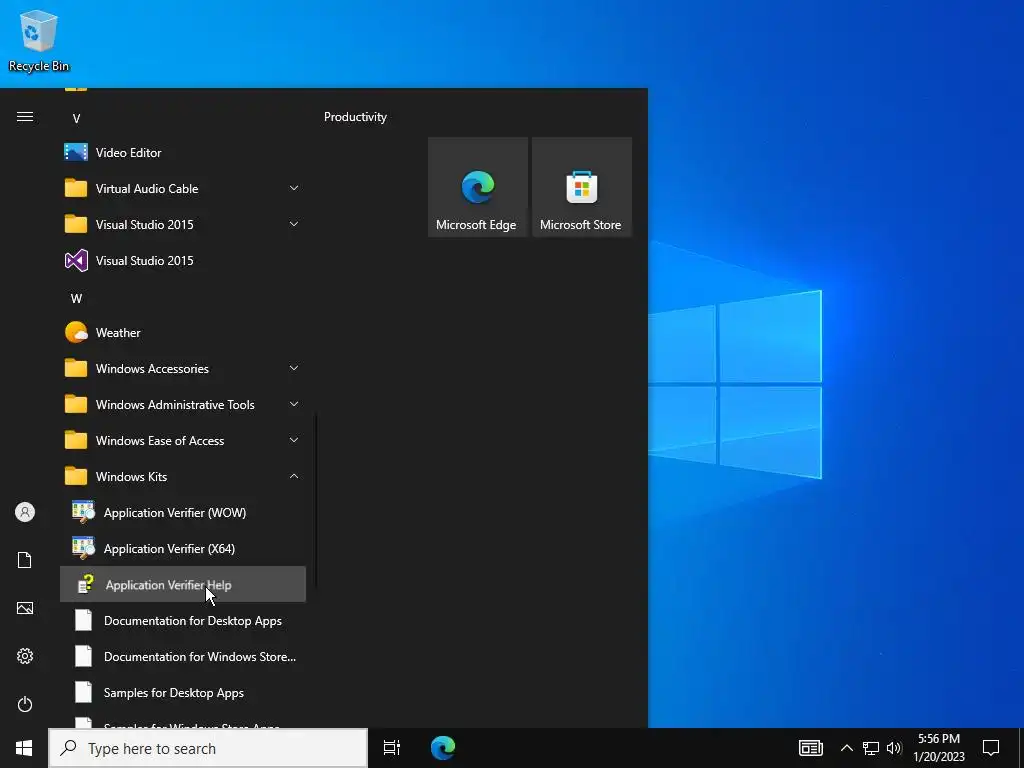Expand the Visual Studio 2015 folder chevron
This screenshot has width=1024, height=768.
(294, 224)
